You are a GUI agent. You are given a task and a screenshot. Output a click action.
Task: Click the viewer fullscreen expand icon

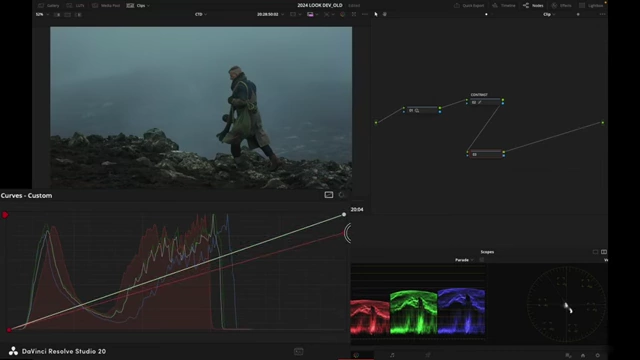353,14
